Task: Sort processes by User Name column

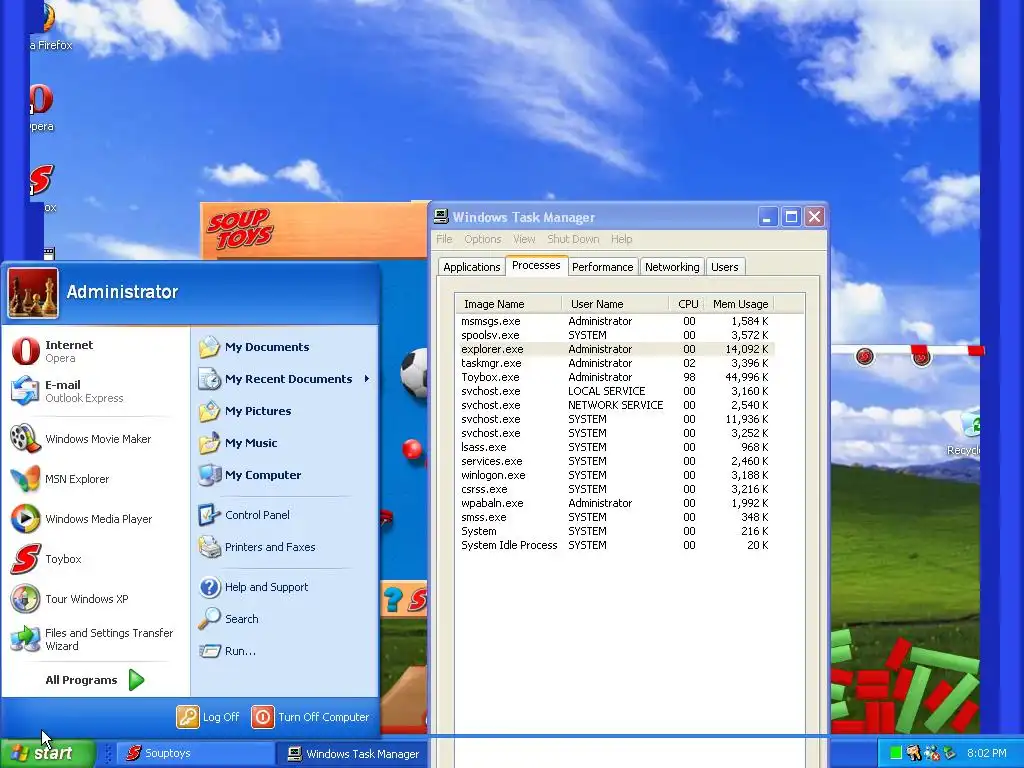Action: pos(615,304)
